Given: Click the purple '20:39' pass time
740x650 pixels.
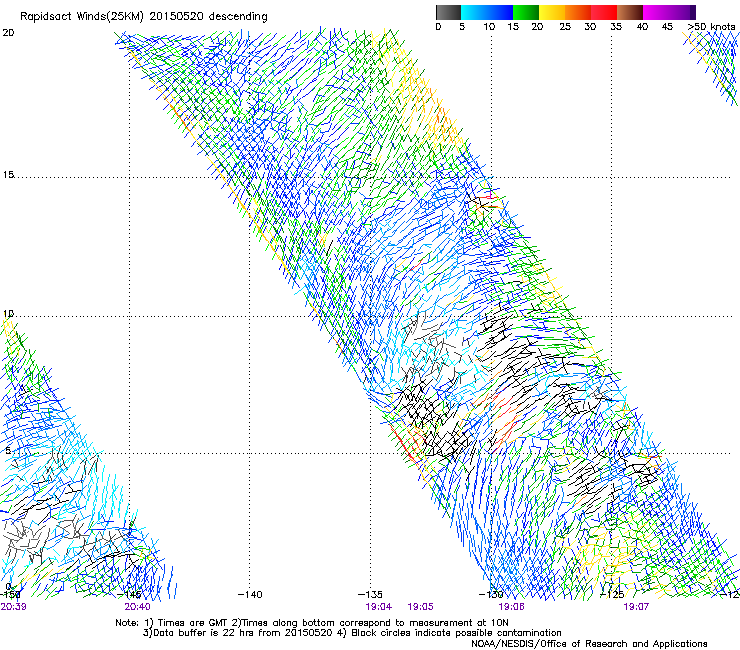Looking at the screenshot, I should point(13,607).
